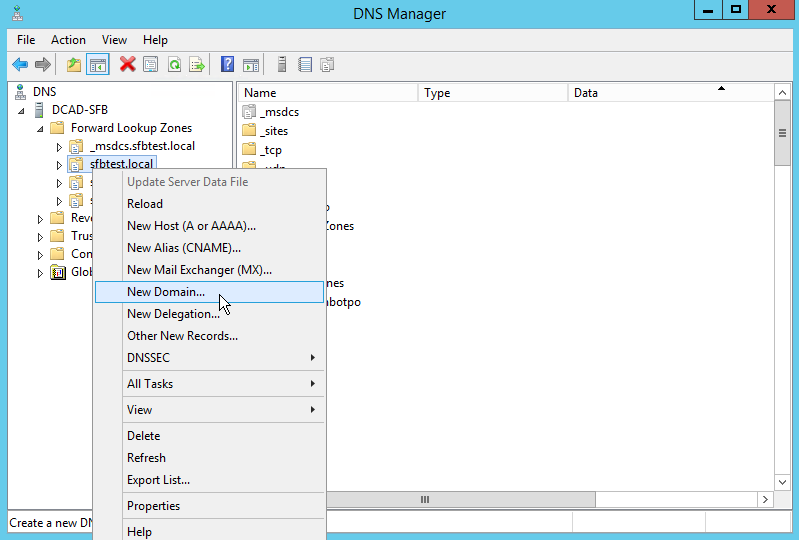Open Properties from the context menu
The height and width of the screenshot is (540, 799).
209,505
